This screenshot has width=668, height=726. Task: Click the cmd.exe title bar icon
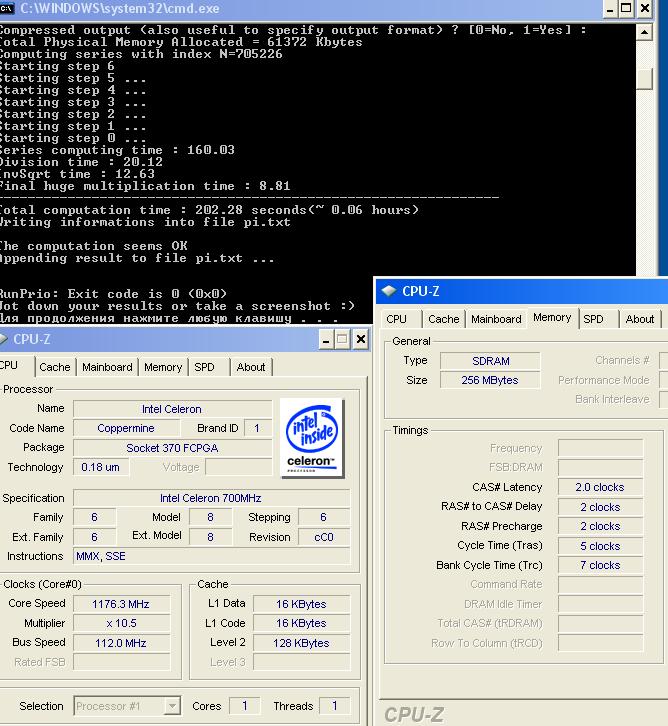[6, 8]
